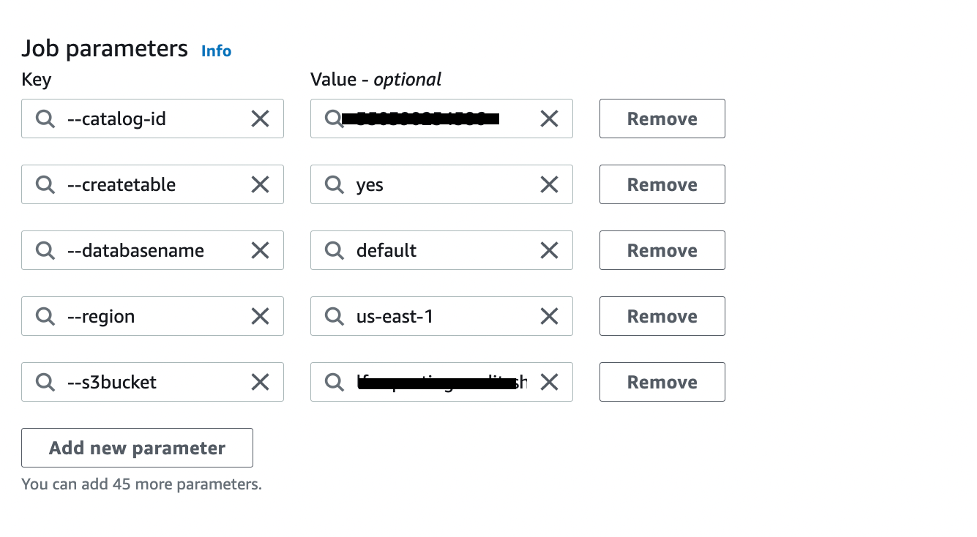Clear the 'default' value with X icon

(x=549, y=251)
